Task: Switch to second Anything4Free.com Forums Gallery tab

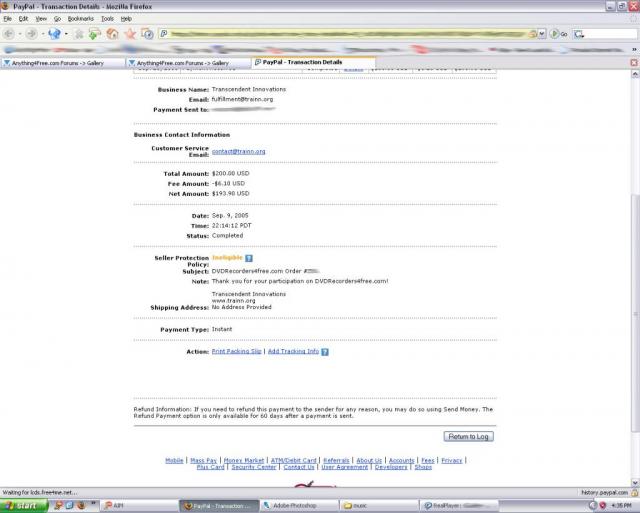Action: 188,63
